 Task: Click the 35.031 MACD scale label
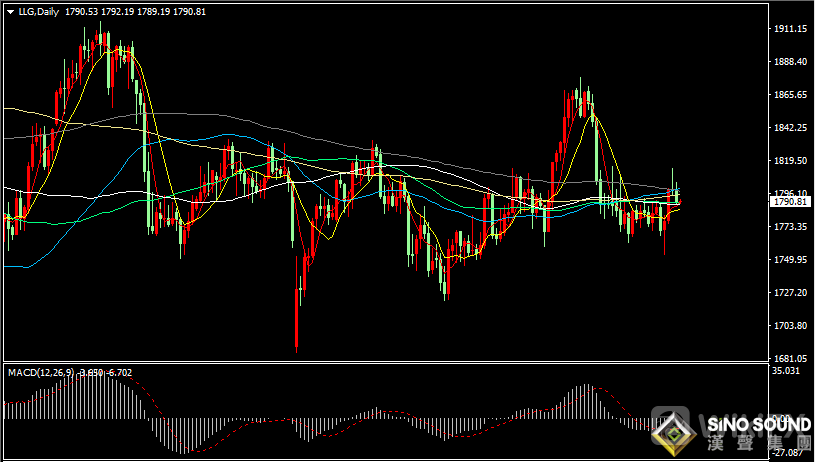pyautogui.click(x=790, y=371)
